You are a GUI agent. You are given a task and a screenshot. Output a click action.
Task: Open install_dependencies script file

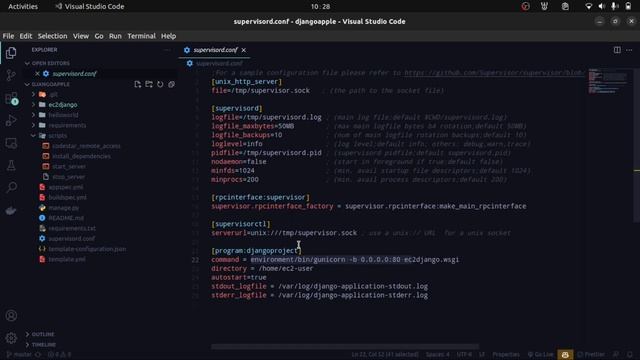point(81,156)
